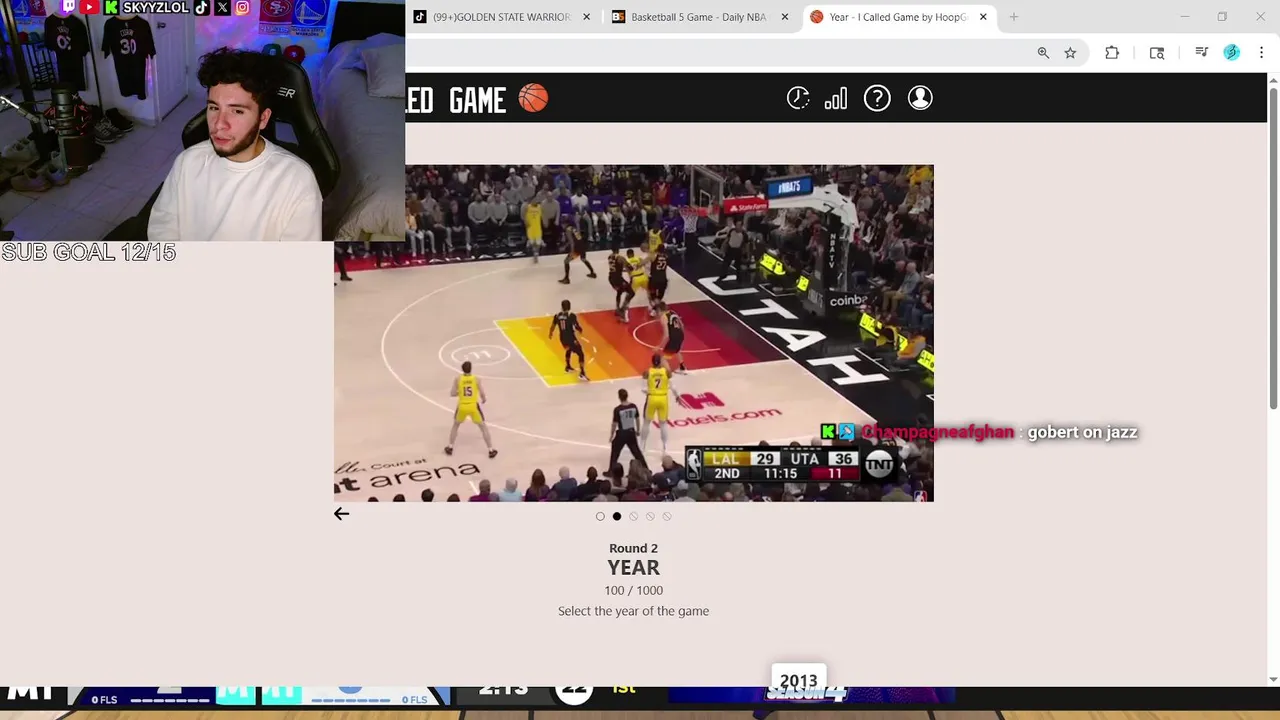Viewport: 1280px width, 720px height.
Task: Click the 'YEAR' heading
Action: pyautogui.click(x=634, y=568)
